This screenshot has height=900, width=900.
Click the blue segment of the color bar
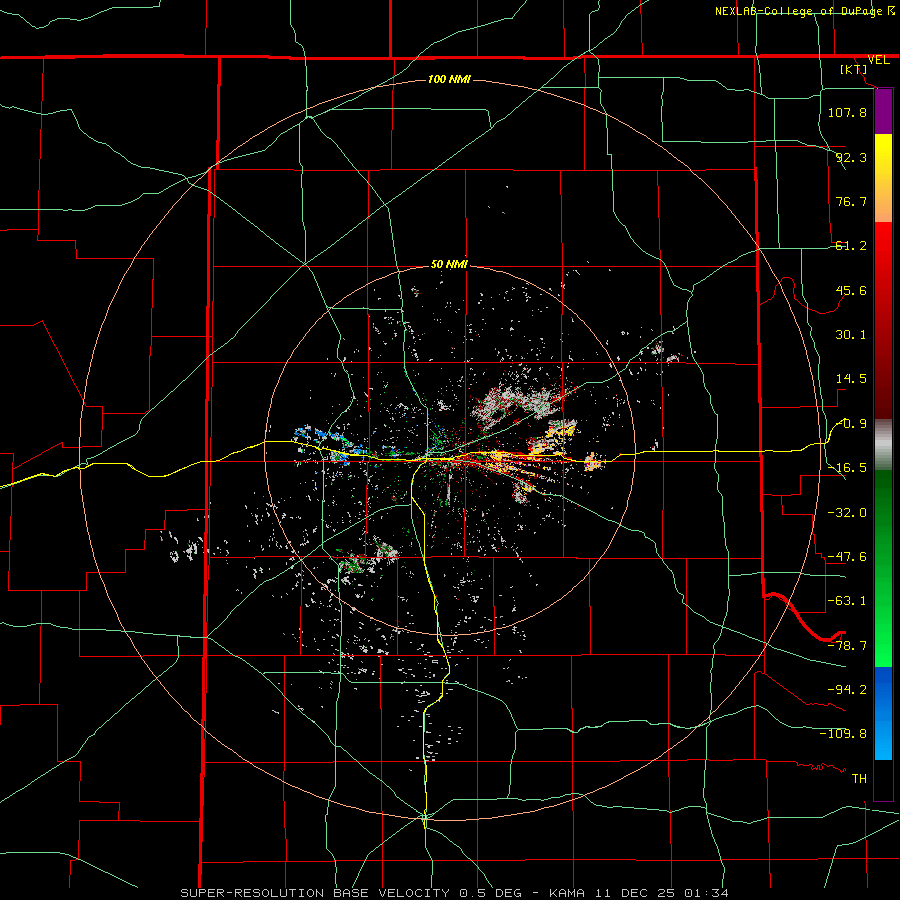coord(883,713)
